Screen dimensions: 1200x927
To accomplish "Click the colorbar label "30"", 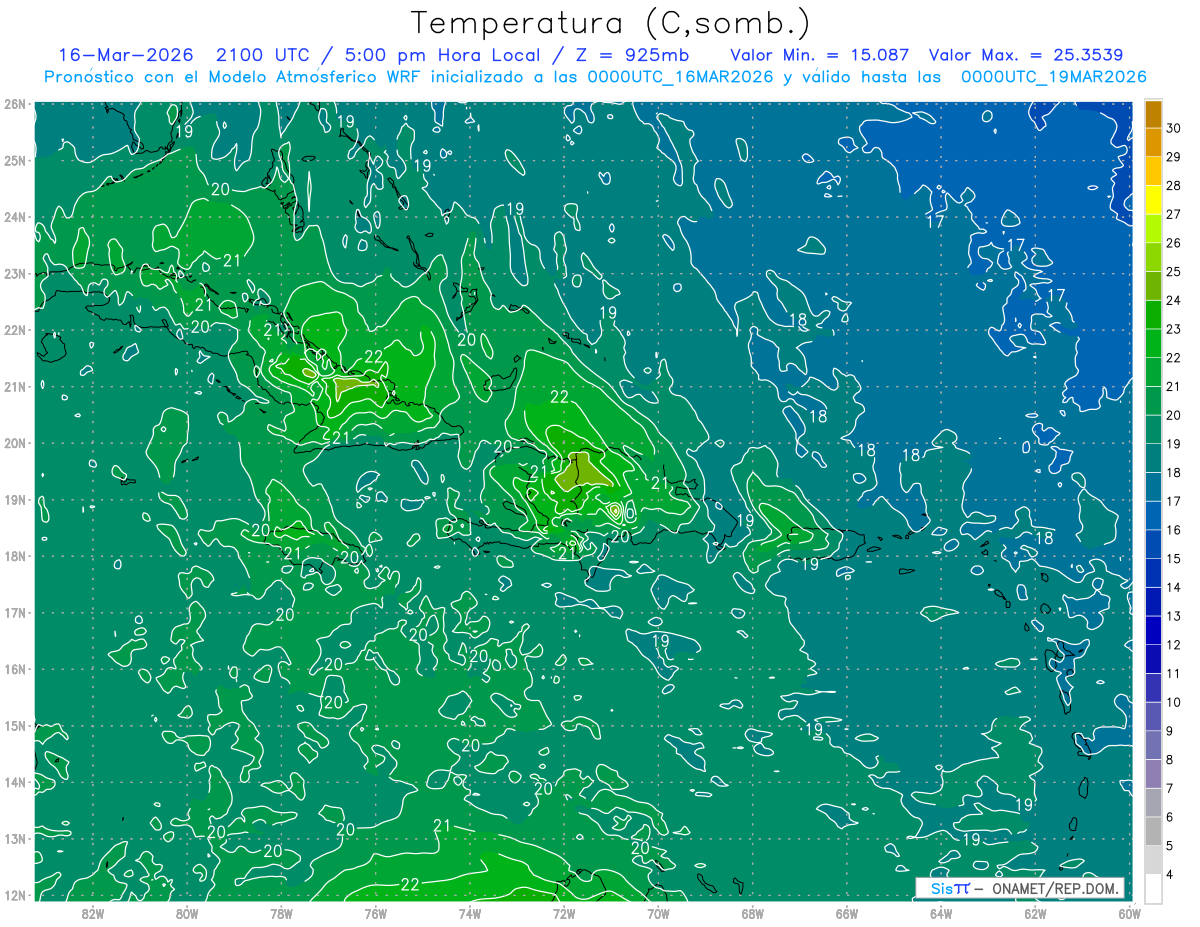I will coord(1174,128).
